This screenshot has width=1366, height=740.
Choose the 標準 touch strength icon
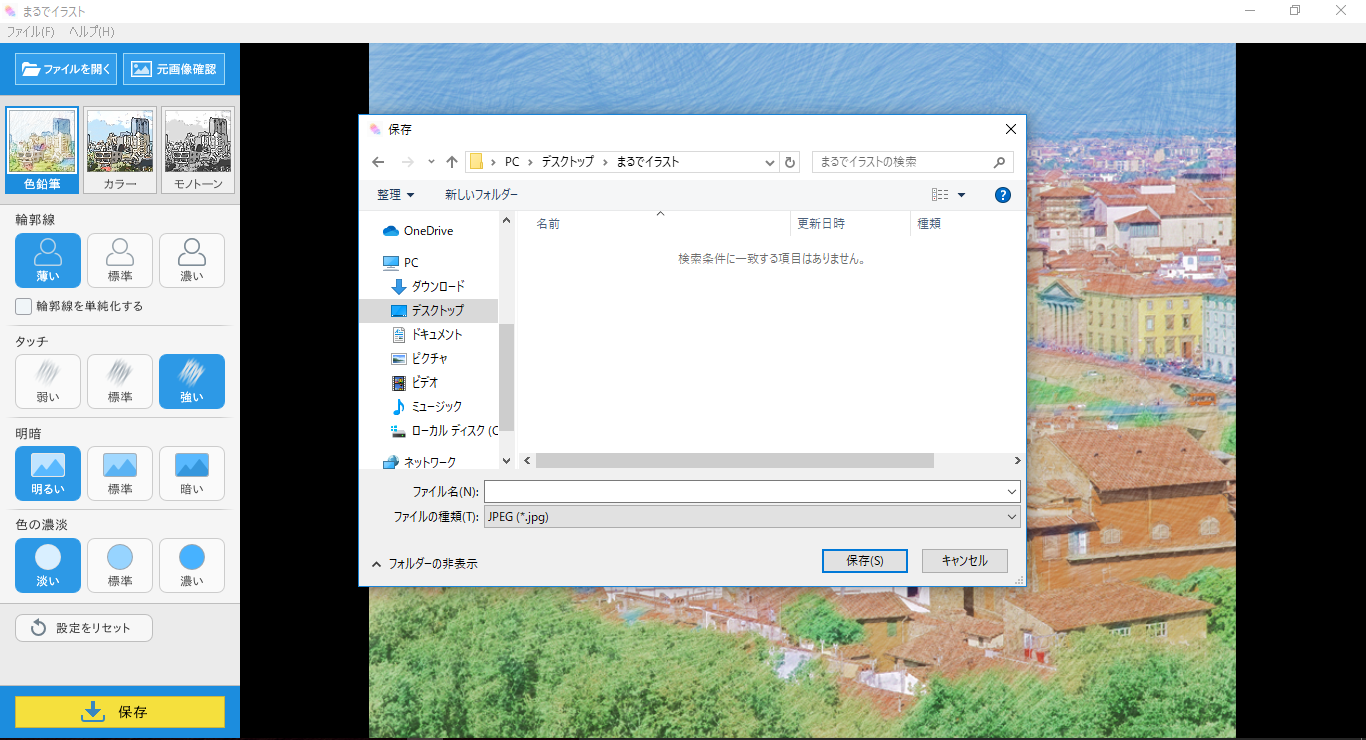click(119, 381)
